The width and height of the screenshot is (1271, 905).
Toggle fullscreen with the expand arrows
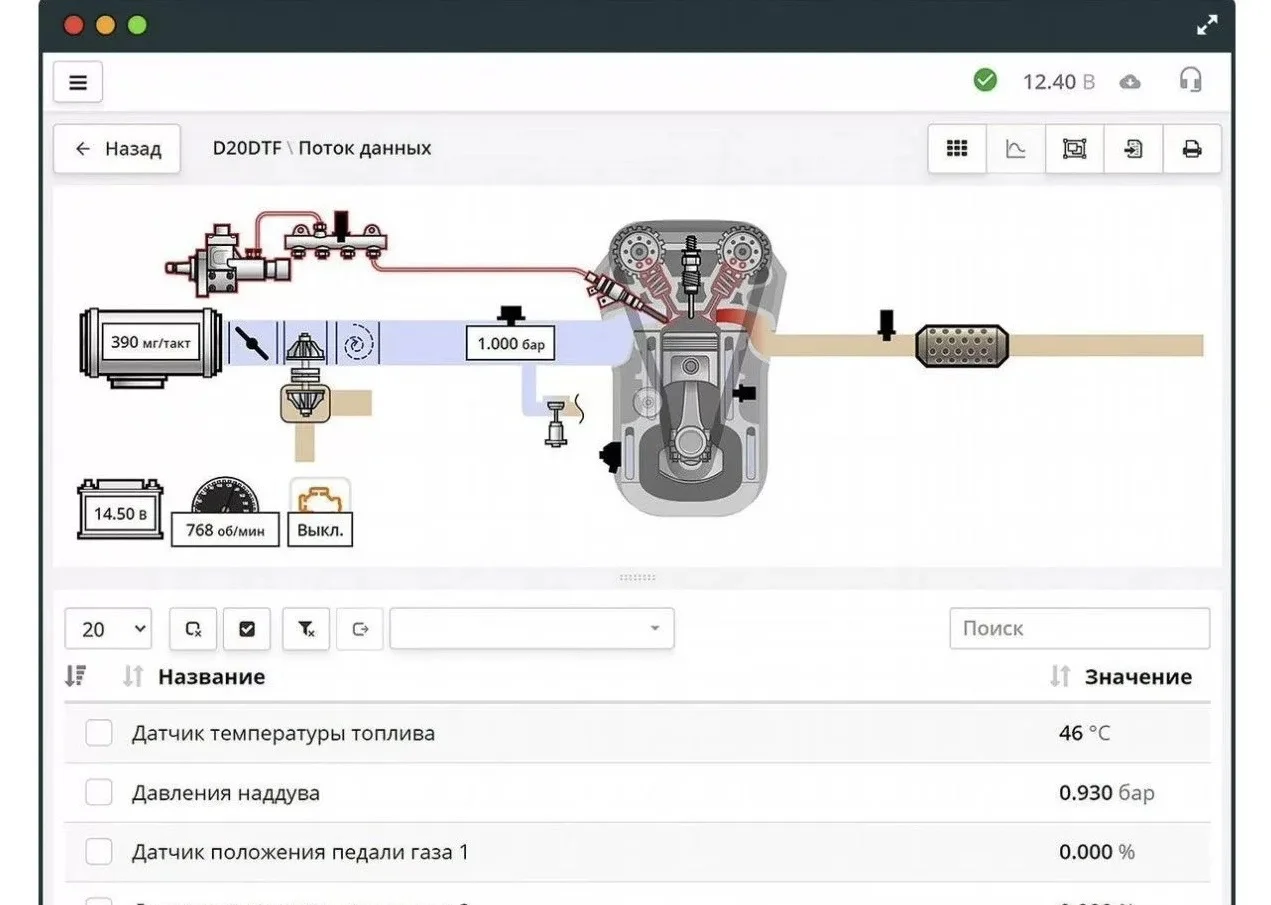pos(1208,26)
